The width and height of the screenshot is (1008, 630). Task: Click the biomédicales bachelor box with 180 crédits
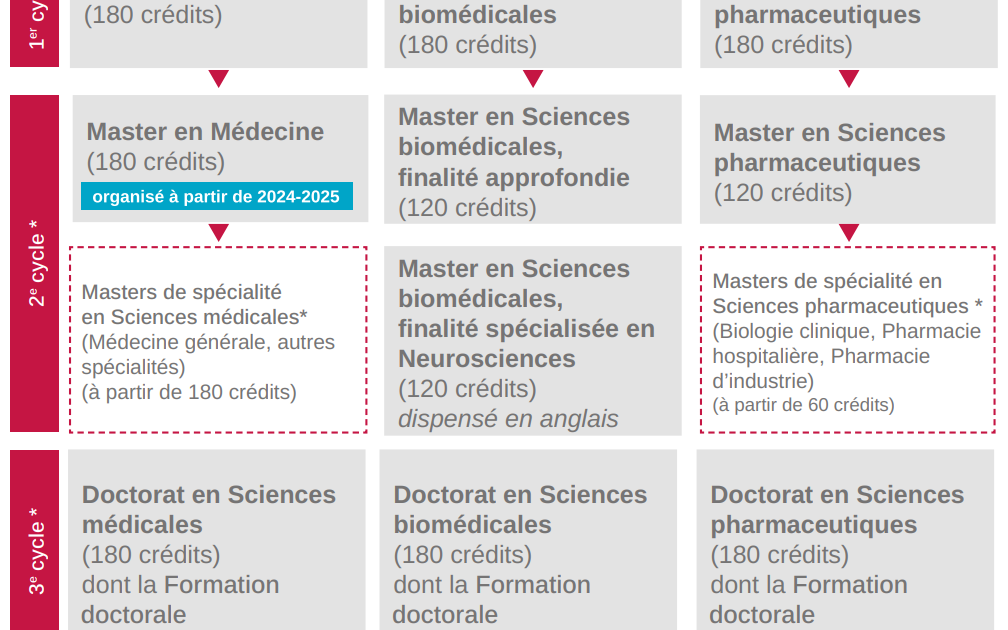532,33
